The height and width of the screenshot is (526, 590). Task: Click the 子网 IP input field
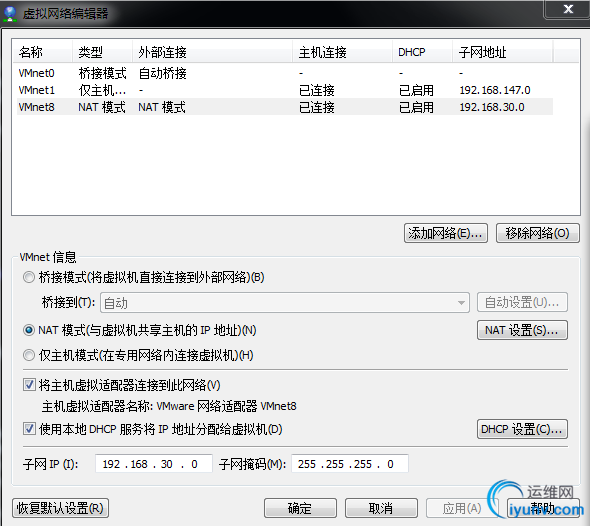[154, 464]
